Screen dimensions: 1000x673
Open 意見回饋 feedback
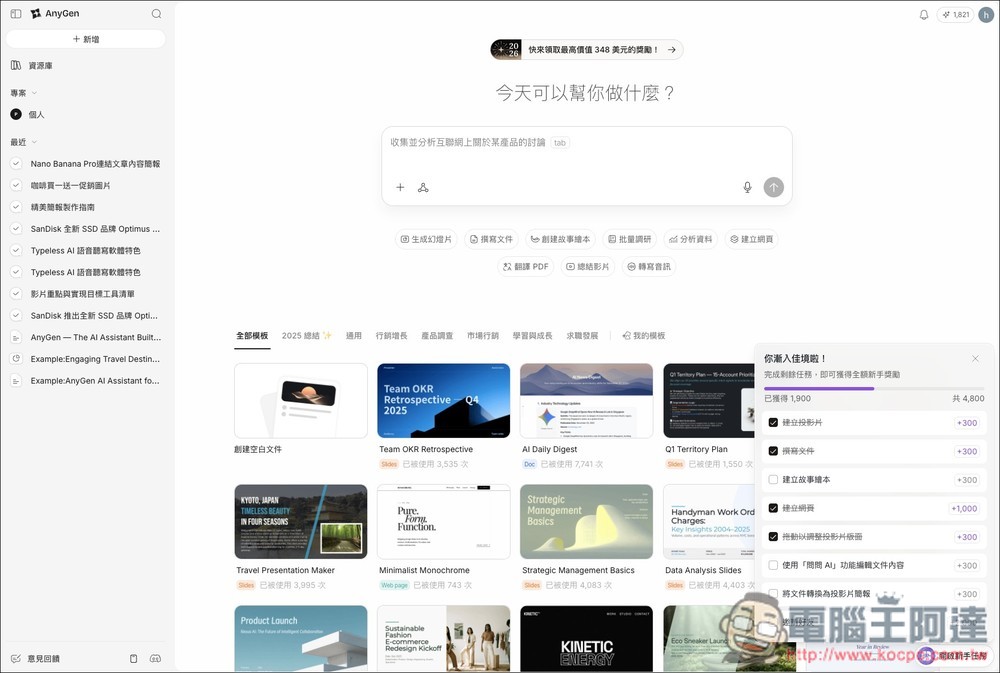pos(35,658)
